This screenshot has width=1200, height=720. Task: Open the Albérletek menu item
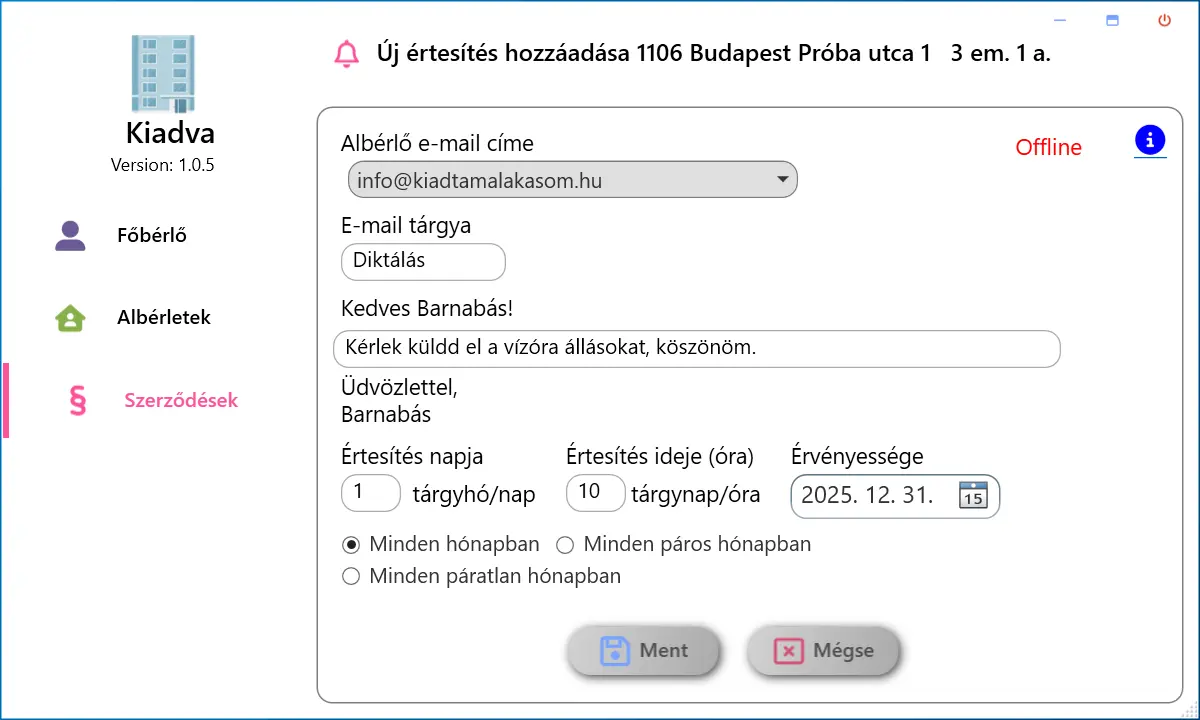pyautogui.click(x=163, y=318)
